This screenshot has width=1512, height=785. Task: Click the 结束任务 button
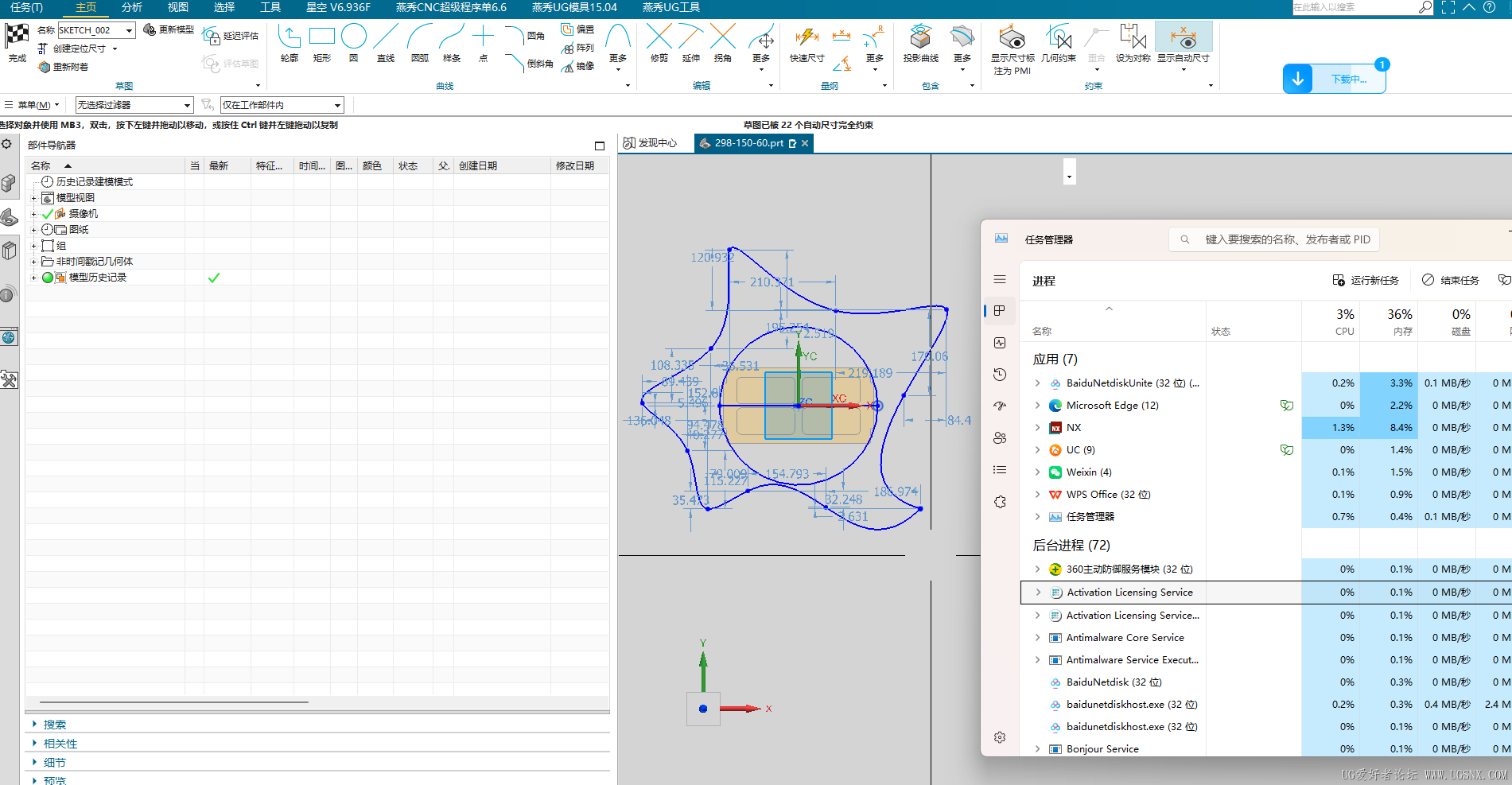pos(1451,280)
